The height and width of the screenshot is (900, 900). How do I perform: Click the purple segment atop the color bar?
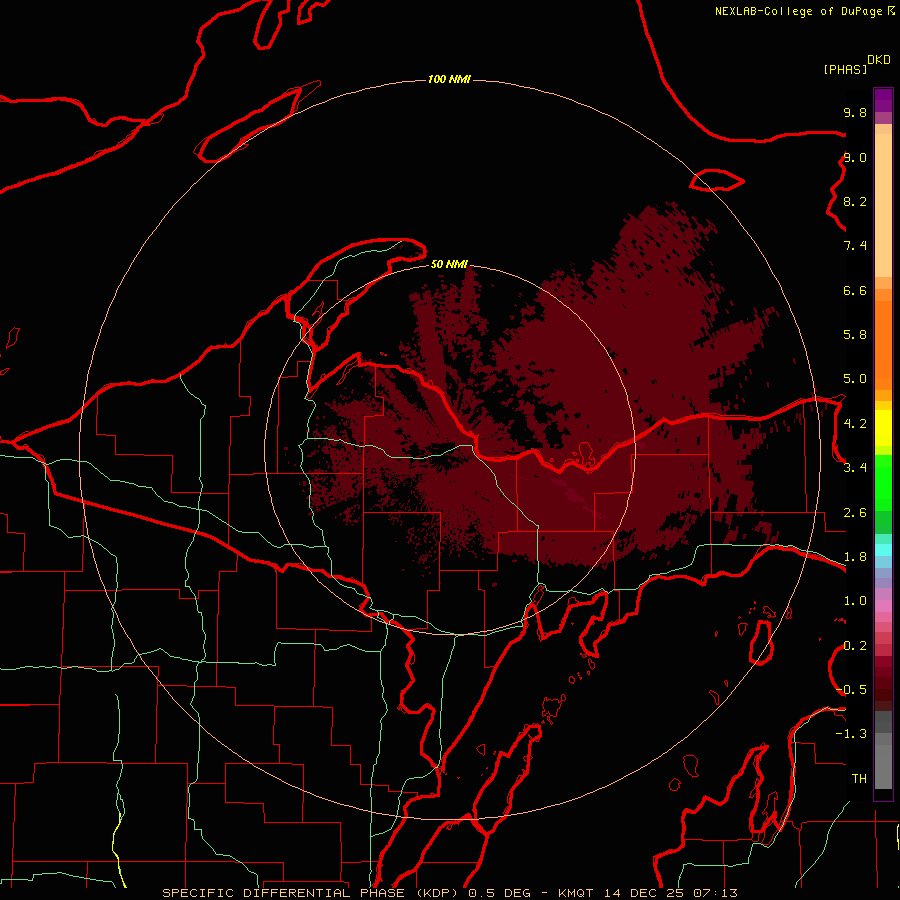coord(883,100)
